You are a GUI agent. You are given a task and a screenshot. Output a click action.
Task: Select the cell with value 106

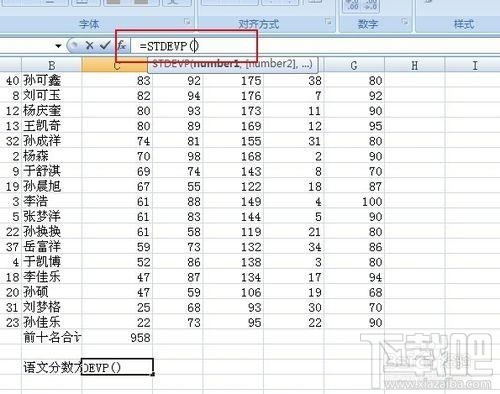233,292
